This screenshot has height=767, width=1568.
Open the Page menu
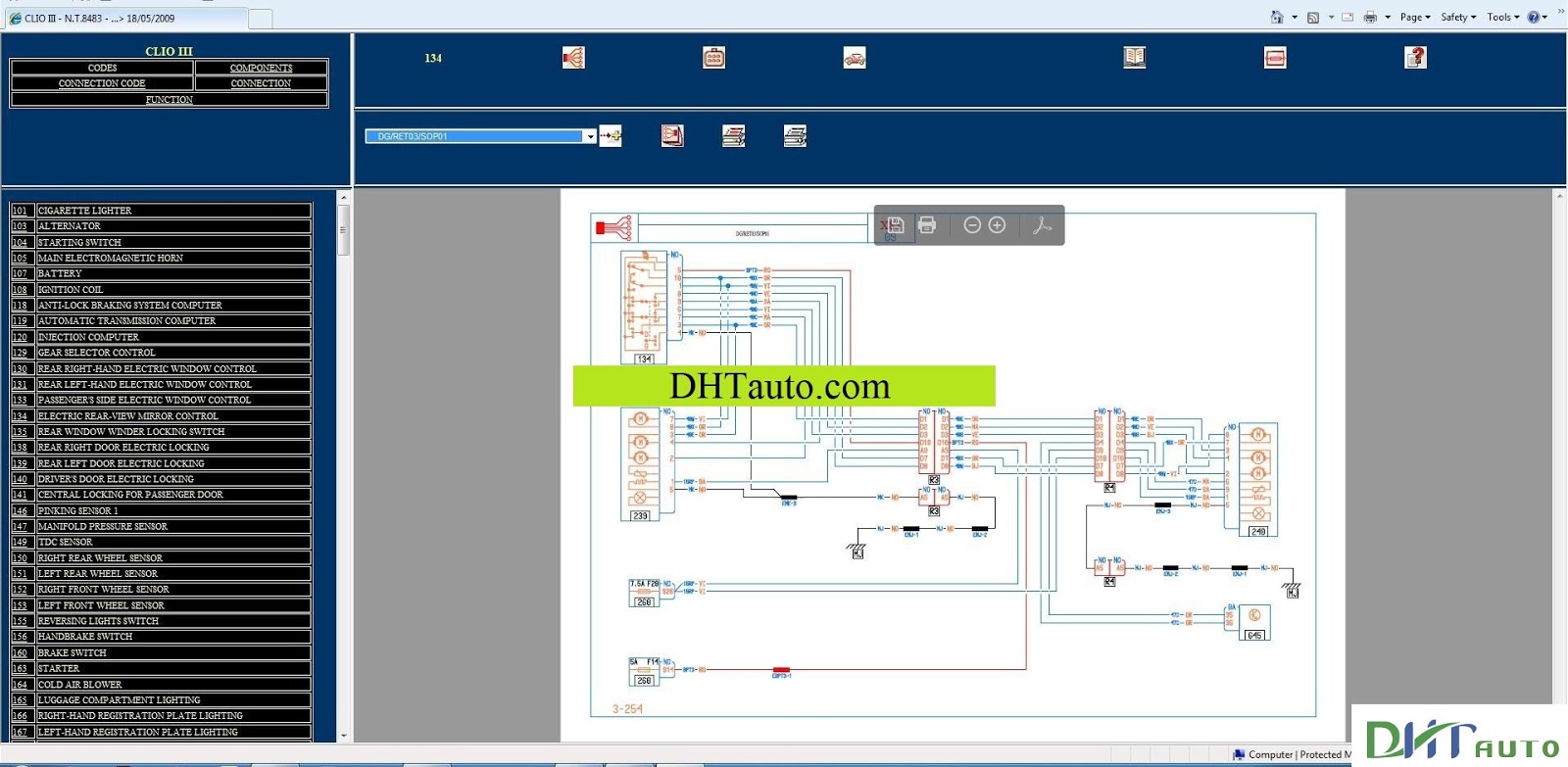(1415, 17)
